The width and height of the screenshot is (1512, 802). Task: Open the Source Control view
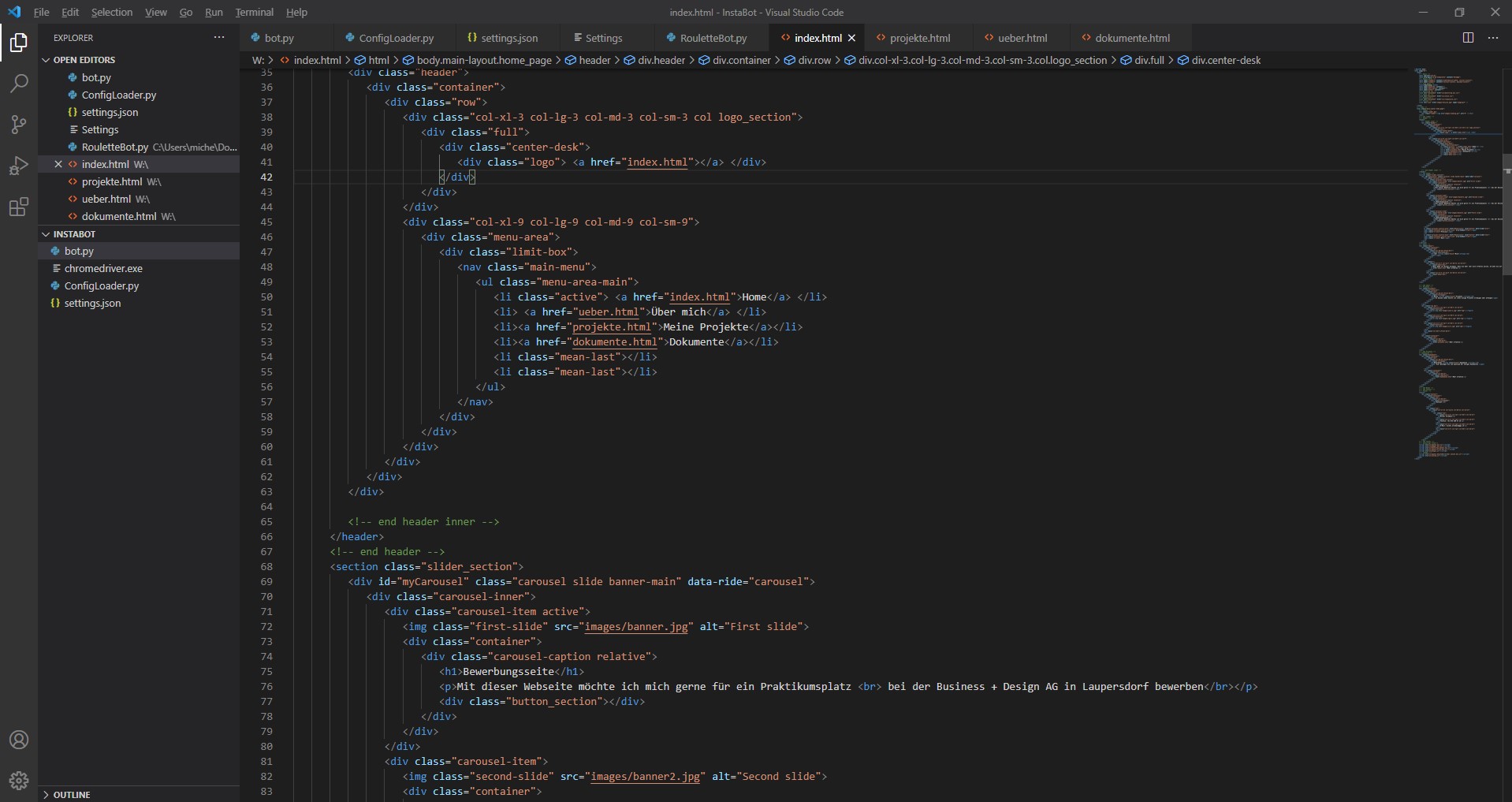point(19,125)
